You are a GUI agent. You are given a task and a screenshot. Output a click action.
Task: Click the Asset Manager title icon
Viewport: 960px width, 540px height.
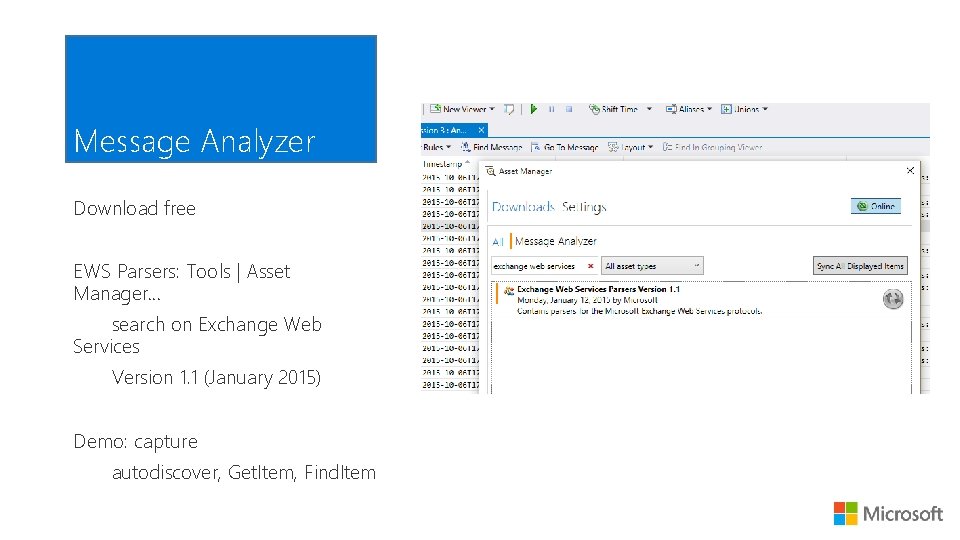490,171
